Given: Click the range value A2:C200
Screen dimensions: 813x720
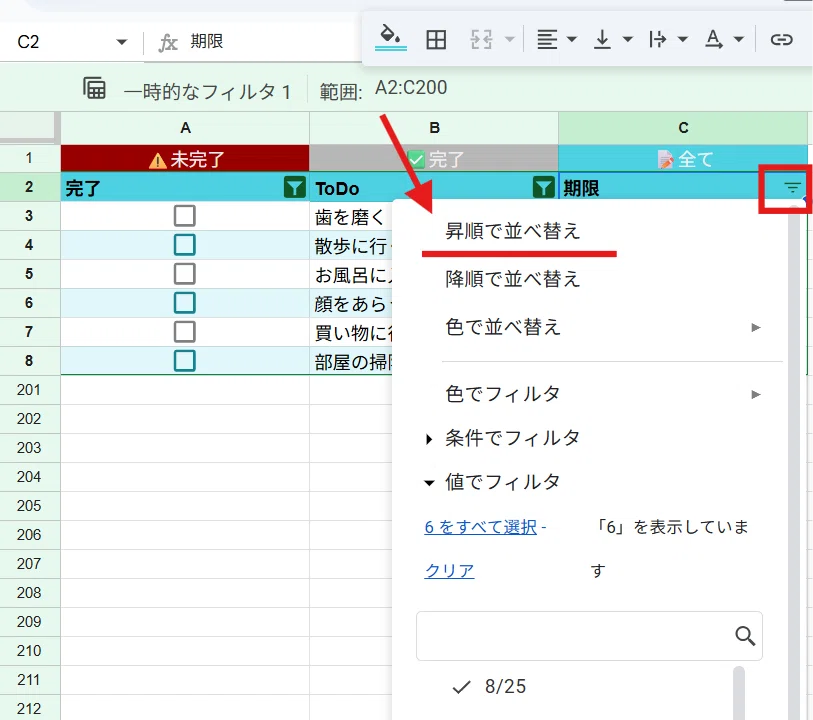Looking at the screenshot, I should pos(411,88).
